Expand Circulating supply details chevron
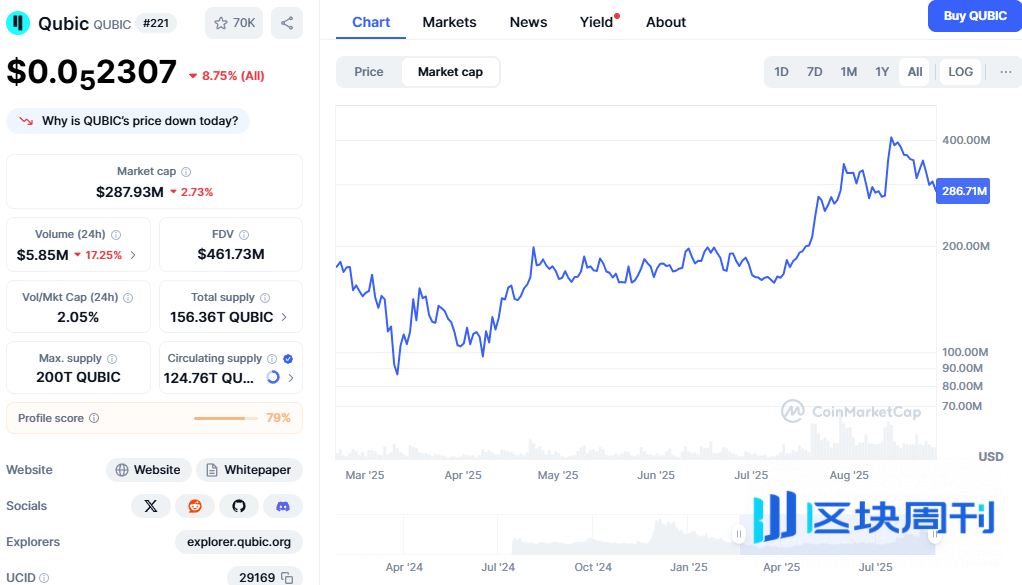The width and height of the screenshot is (1022, 585). (291, 378)
